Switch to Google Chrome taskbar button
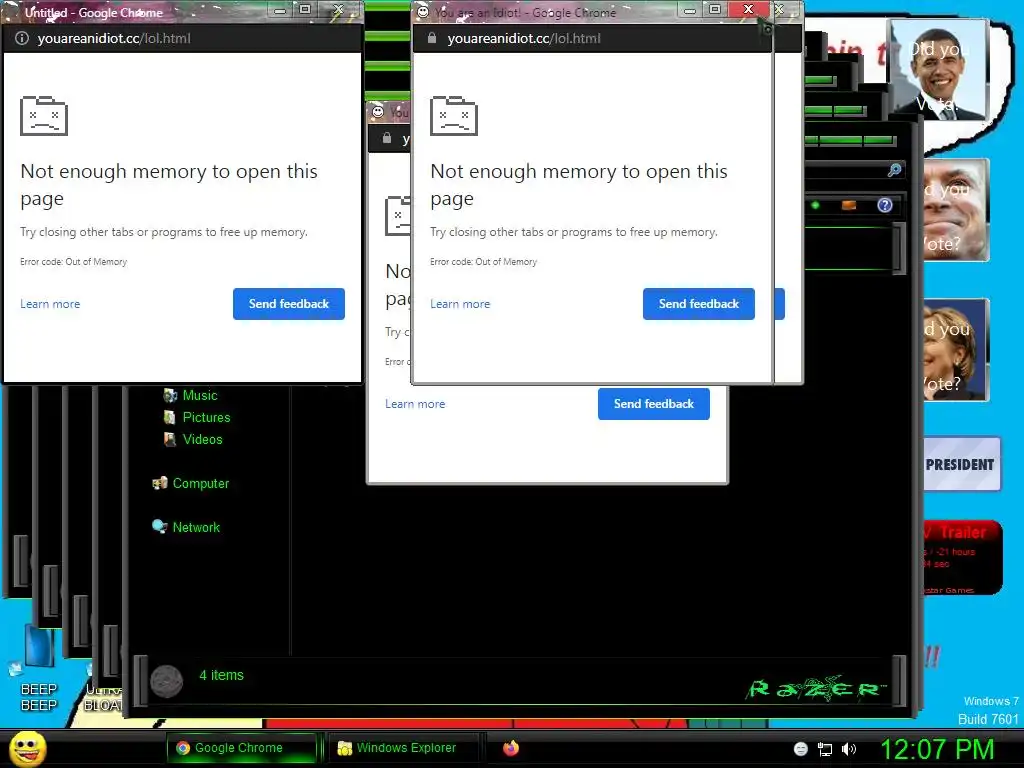The image size is (1024, 768). coord(240,748)
